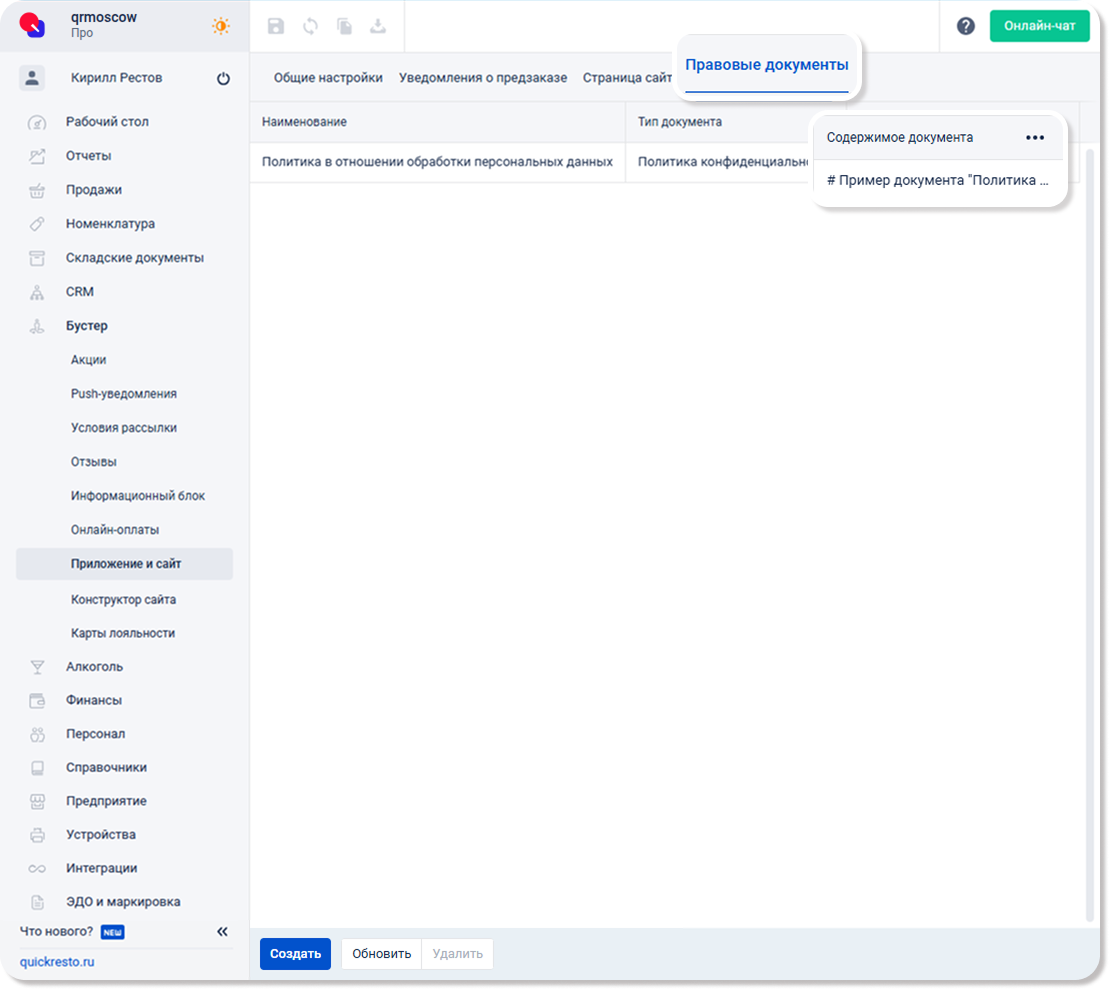Open help via question mark icon
1109x989 pixels.
(965, 27)
